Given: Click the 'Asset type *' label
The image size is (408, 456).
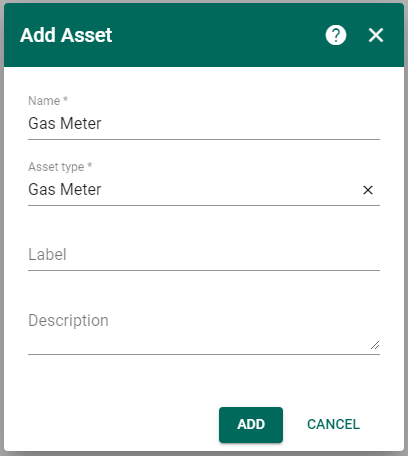Looking at the screenshot, I should 60,167.
